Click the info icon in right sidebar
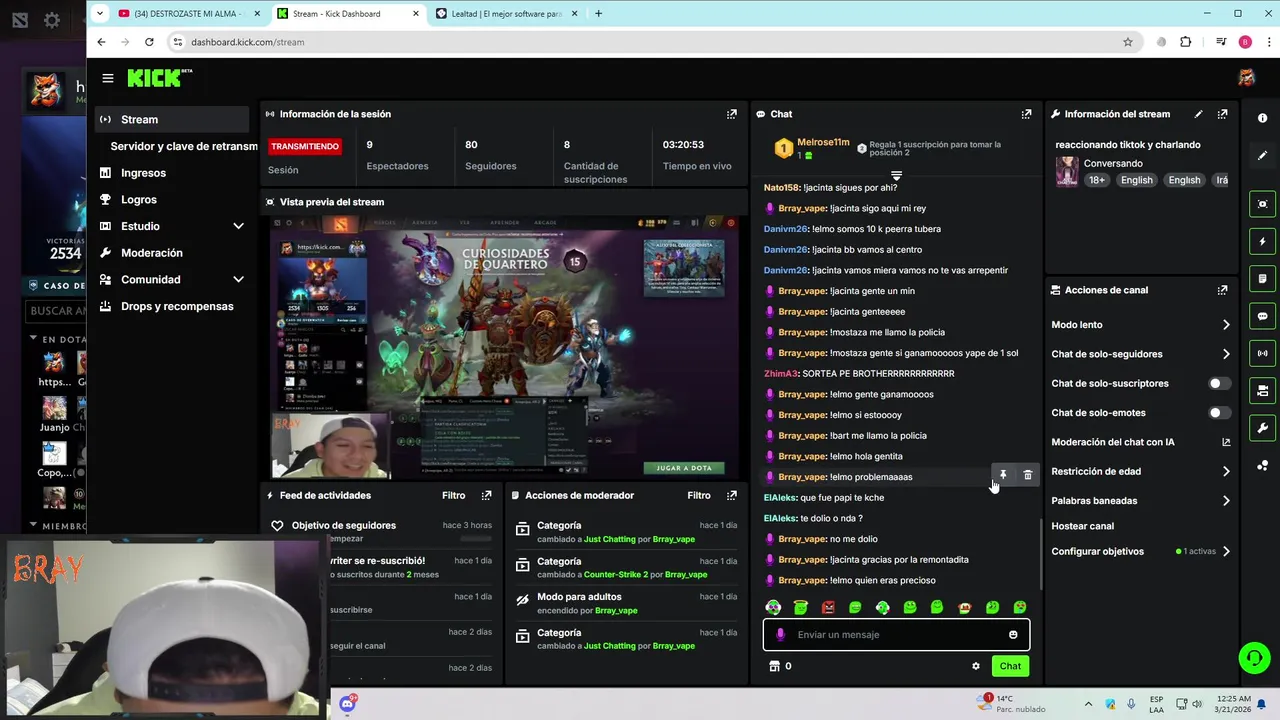 1262,118
